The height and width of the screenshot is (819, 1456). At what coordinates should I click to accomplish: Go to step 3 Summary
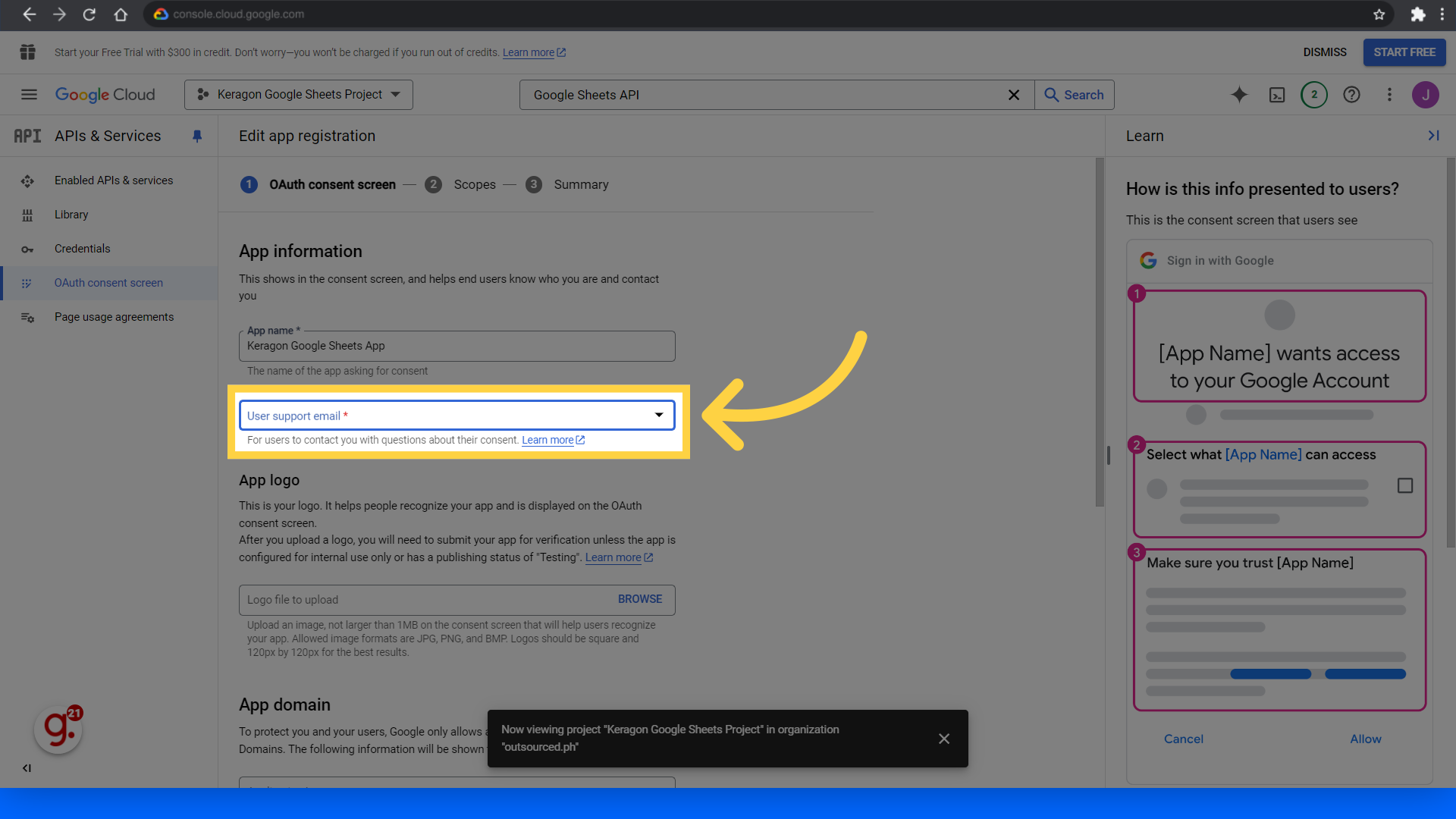(x=567, y=184)
